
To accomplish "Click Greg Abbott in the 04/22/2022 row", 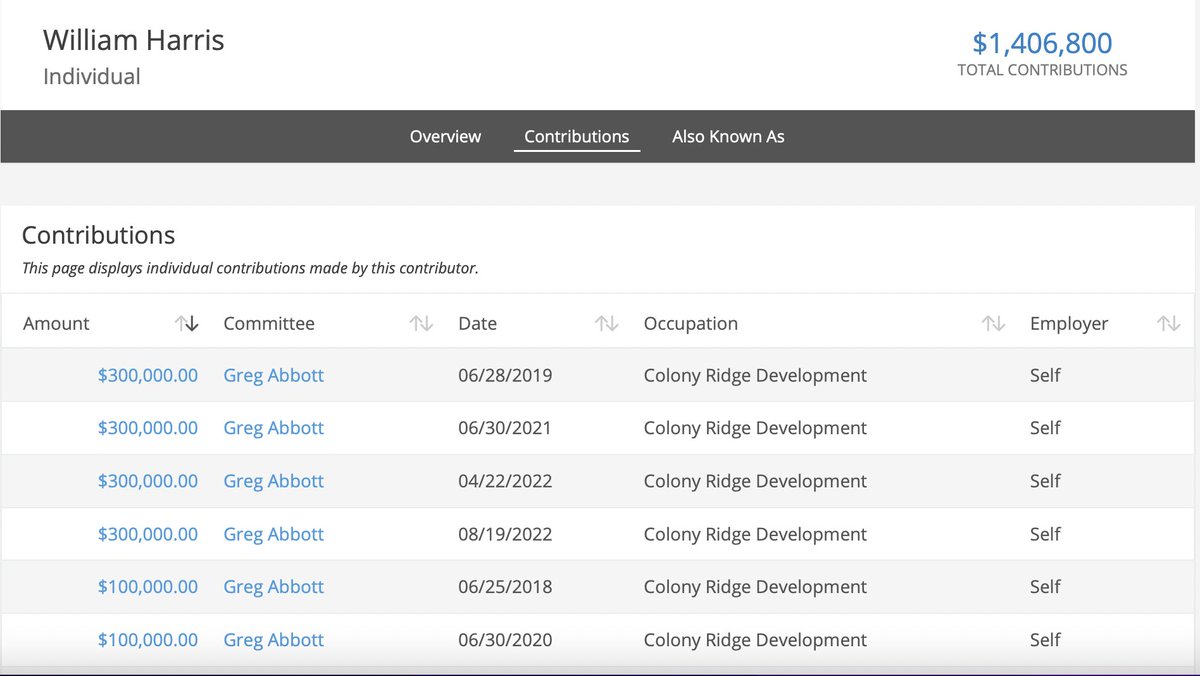I will (273, 481).
